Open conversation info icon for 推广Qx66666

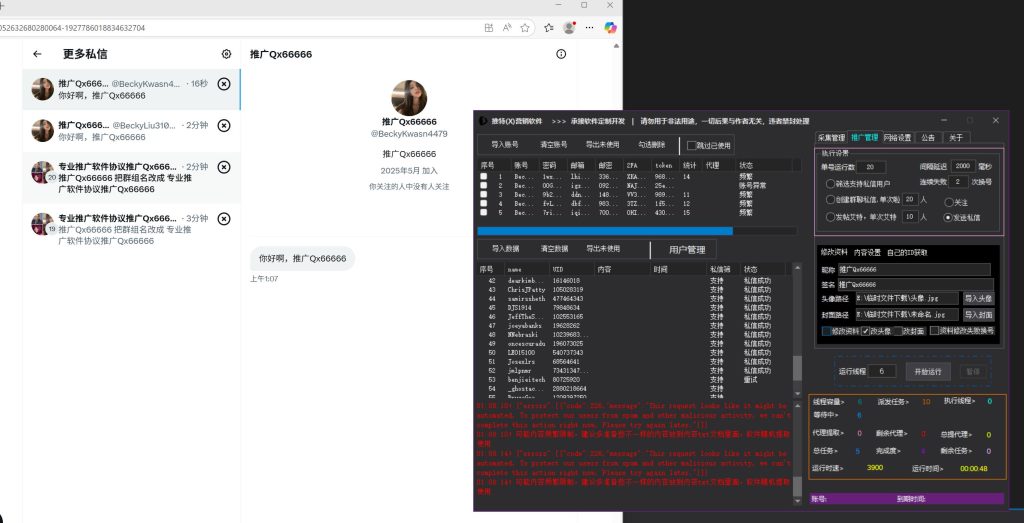coord(561,54)
